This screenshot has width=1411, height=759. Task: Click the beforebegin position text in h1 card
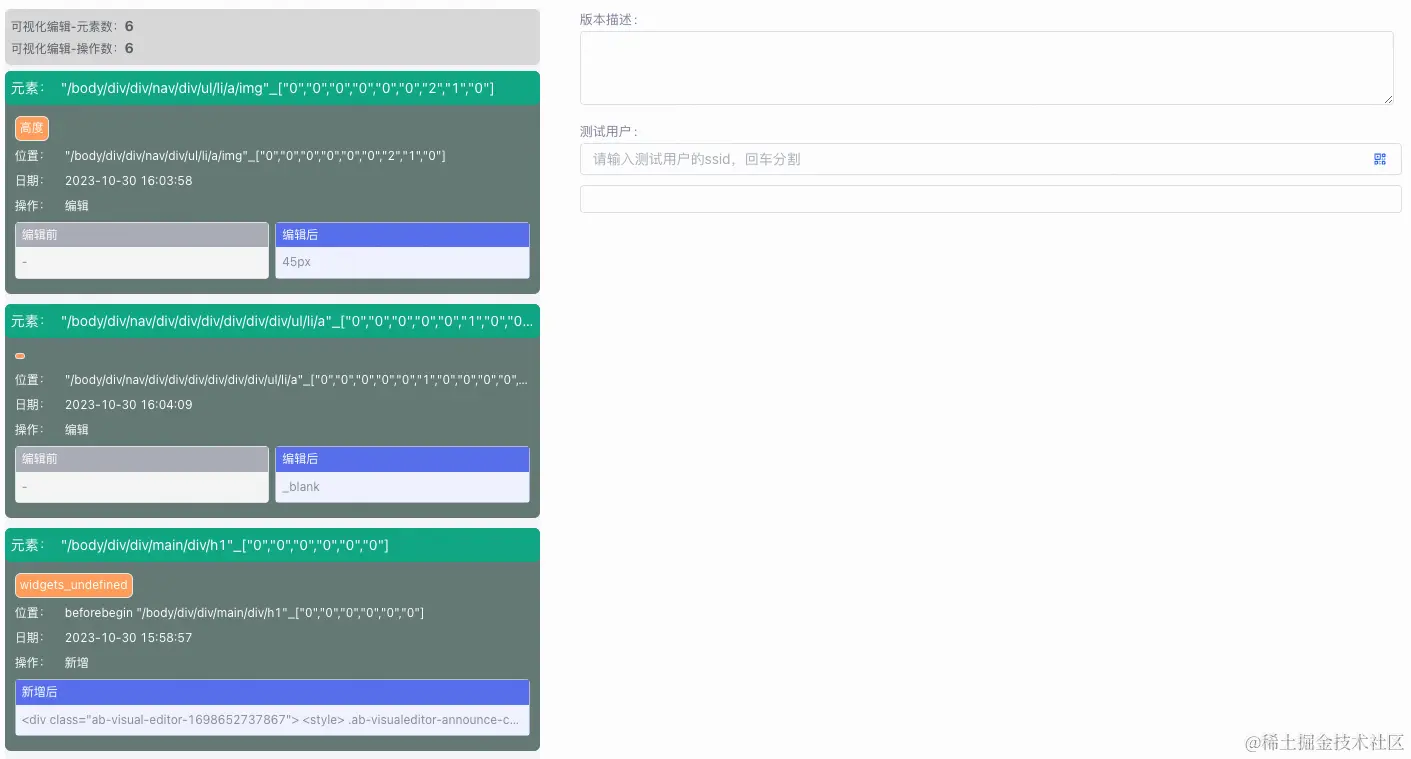[x=245, y=612]
